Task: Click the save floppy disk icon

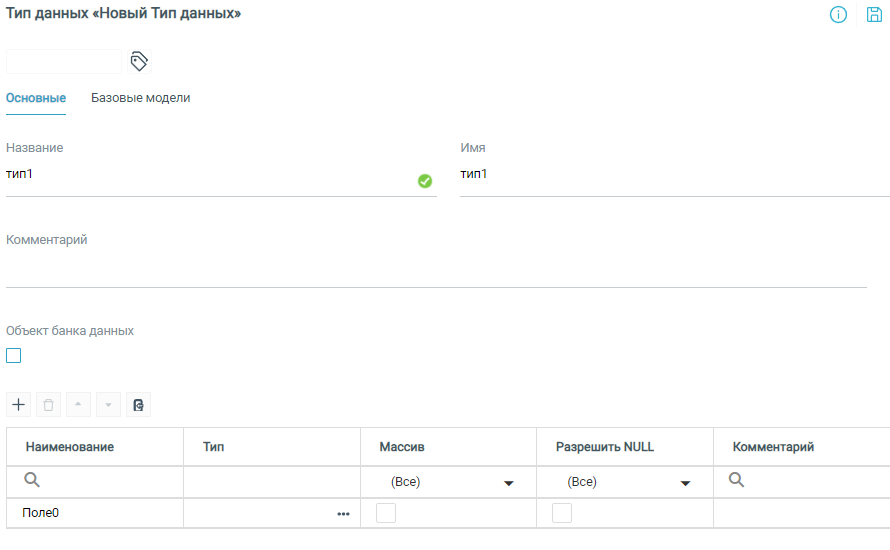Action: pyautogui.click(x=874, y=15)
